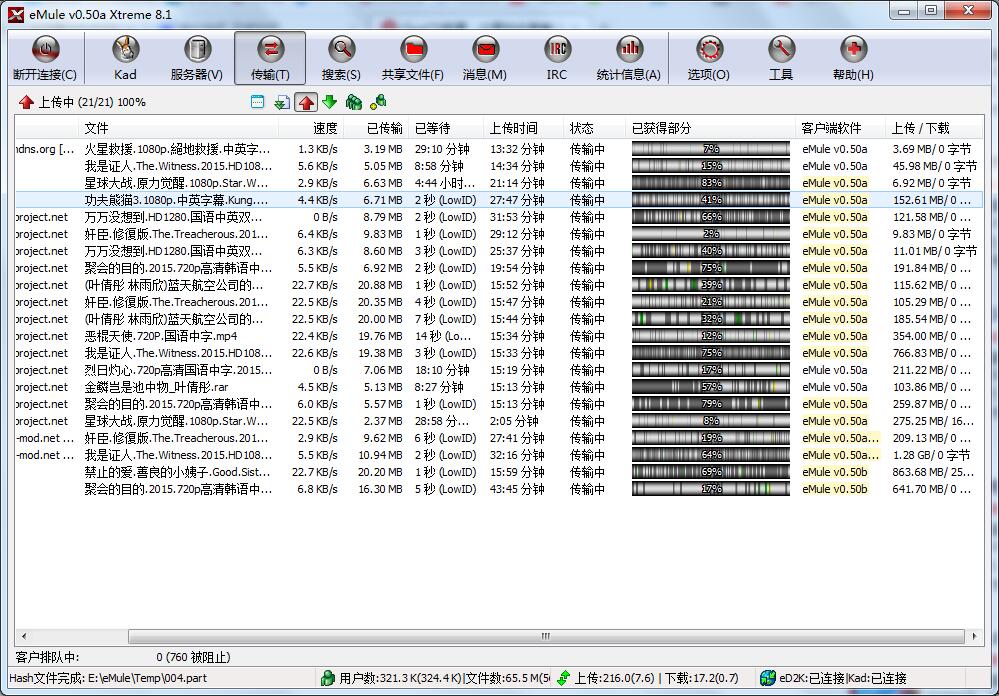Open the Options (选项) dialog

pos(709,58)
